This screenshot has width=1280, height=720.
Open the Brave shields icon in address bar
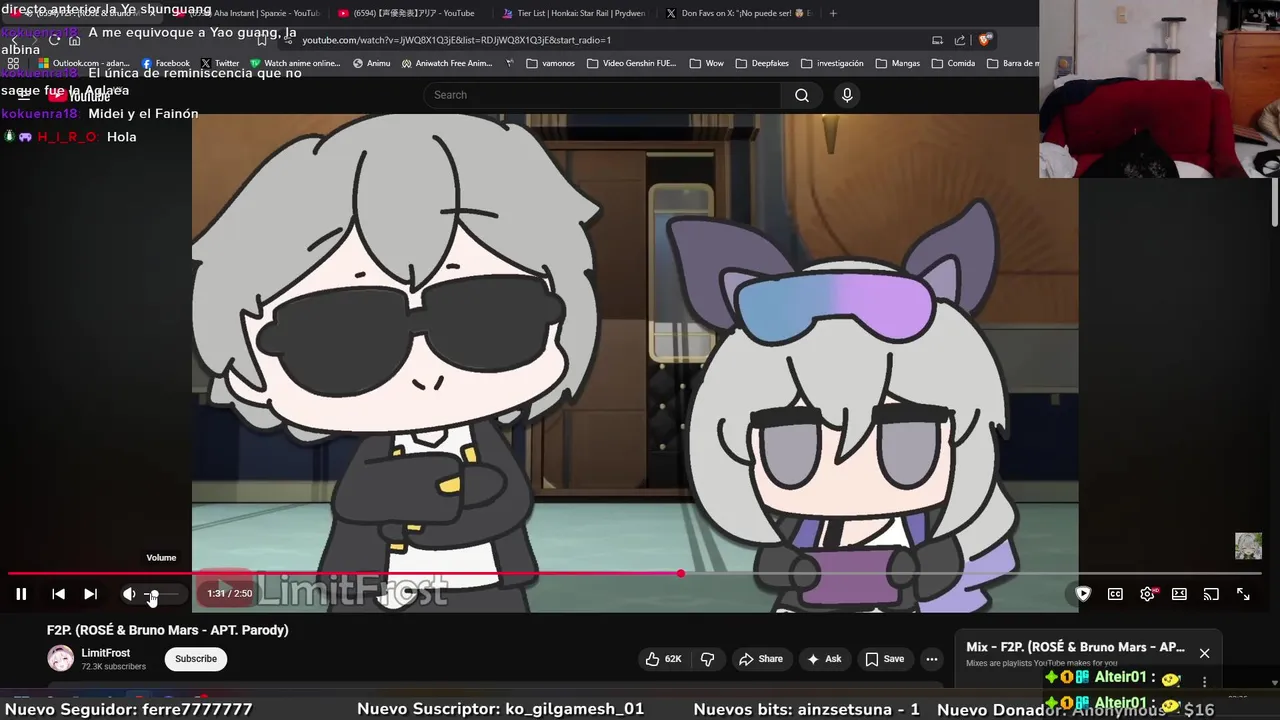coord(985,40)
